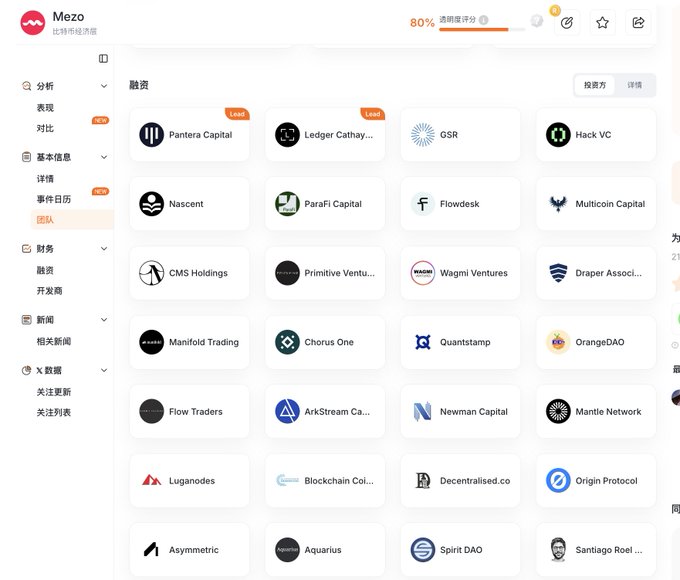
Task: Open the Asymmetric card
Action: [x=190, y=550]
